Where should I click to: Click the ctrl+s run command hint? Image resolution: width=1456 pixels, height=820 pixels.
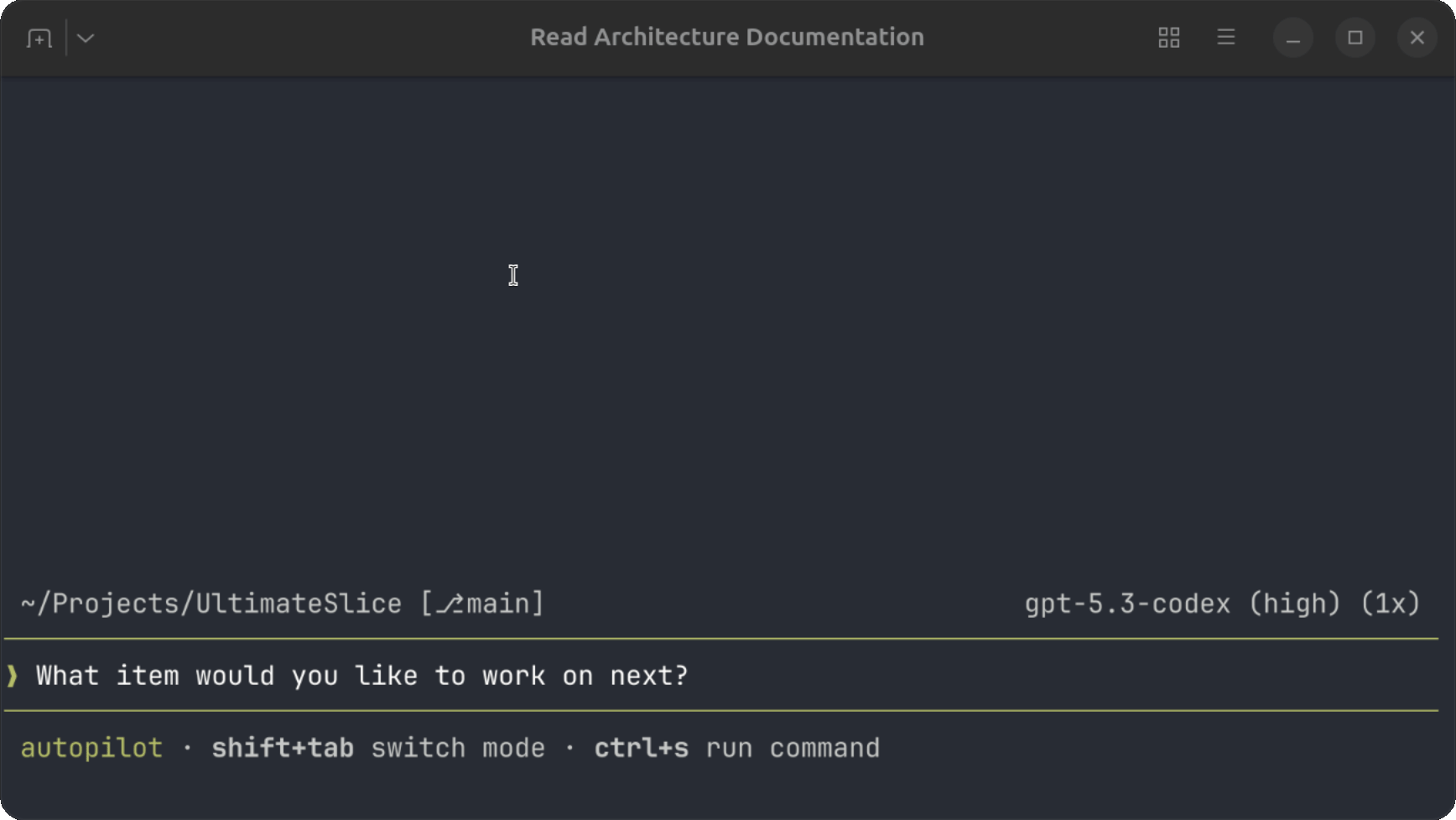[736, 748]
